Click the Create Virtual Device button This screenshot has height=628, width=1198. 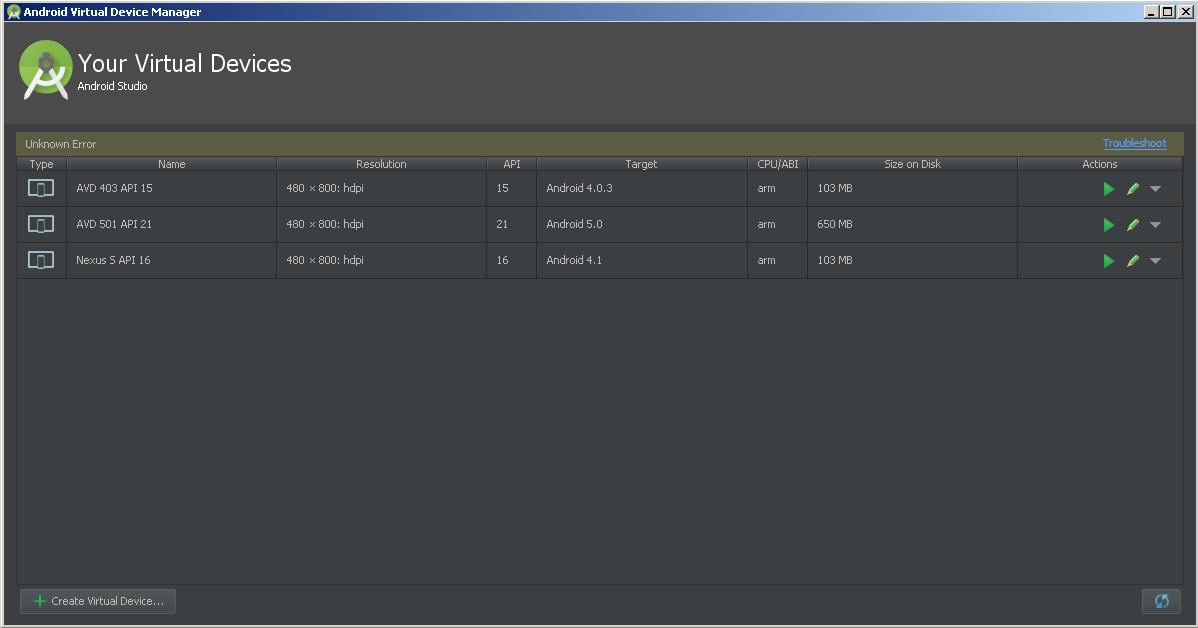click(x=98, y=601)
